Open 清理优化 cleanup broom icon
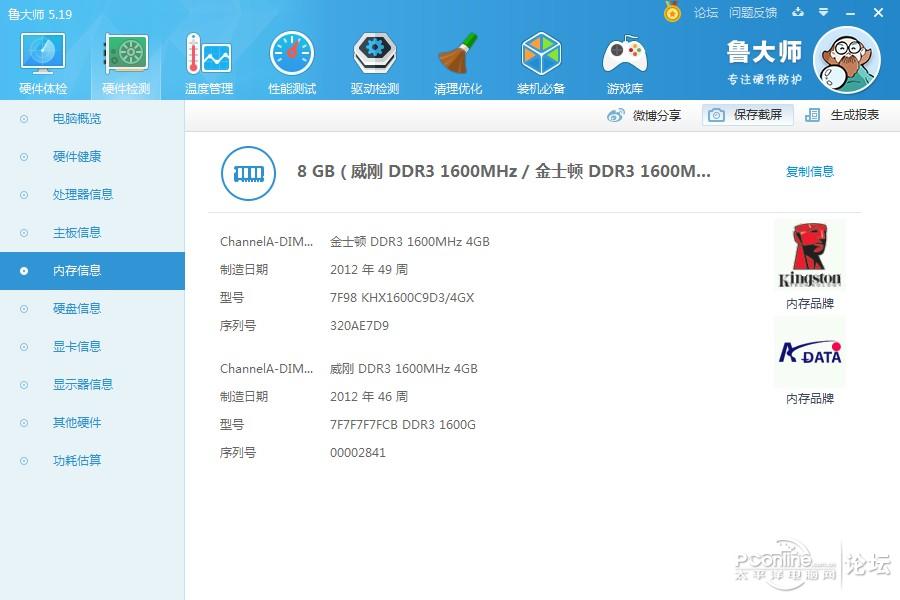The height and width of the screenshot is (600, 900). 458,54
